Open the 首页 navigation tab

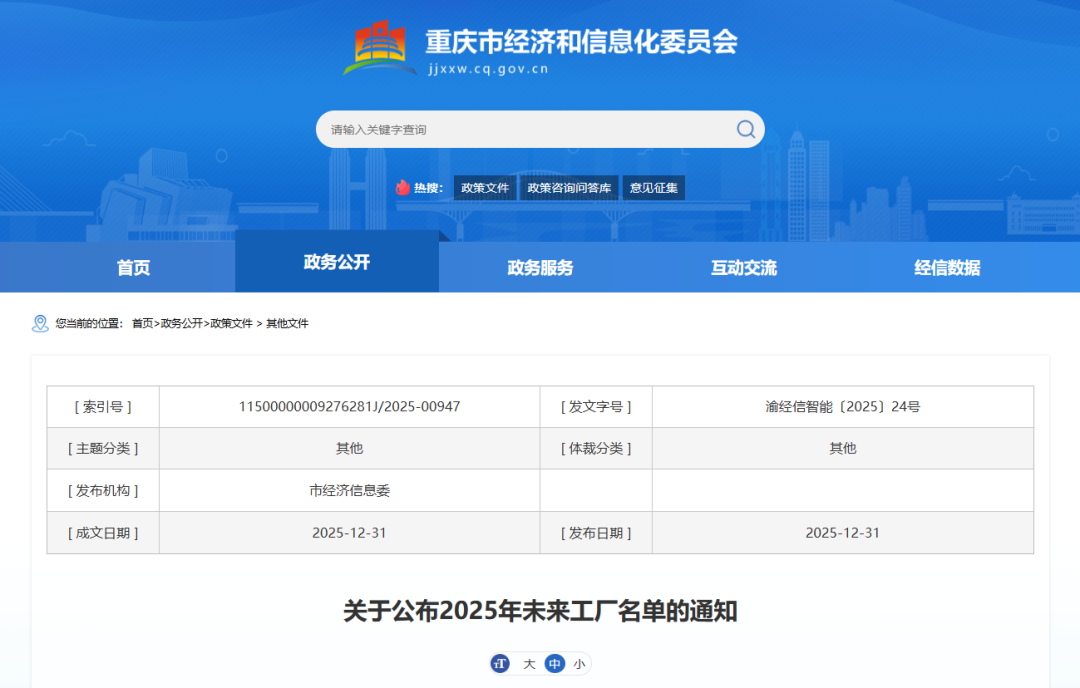tap(133, 267)
